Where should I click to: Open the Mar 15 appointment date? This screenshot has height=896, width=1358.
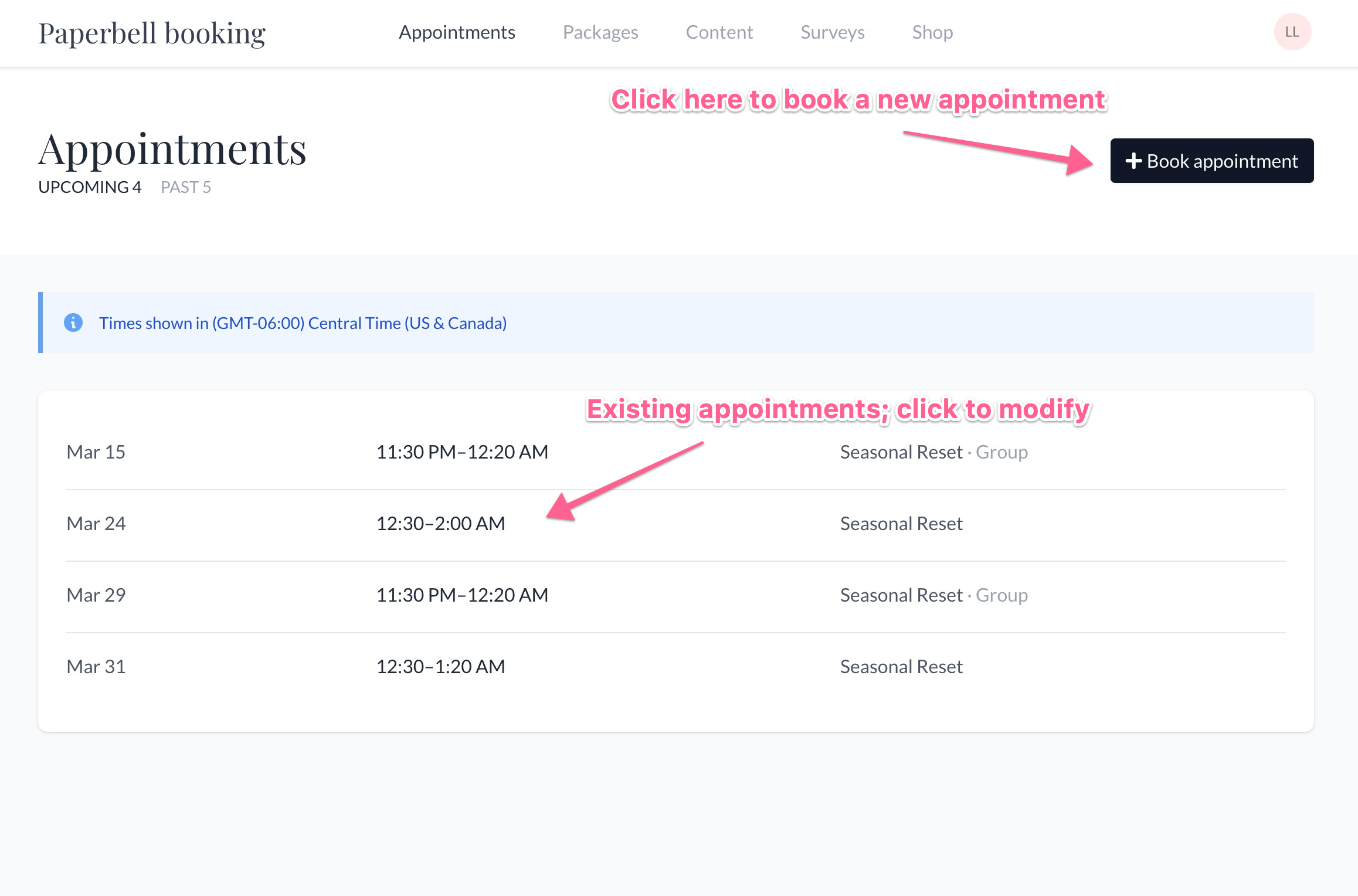pyautogui.click(x=96, y=452)
